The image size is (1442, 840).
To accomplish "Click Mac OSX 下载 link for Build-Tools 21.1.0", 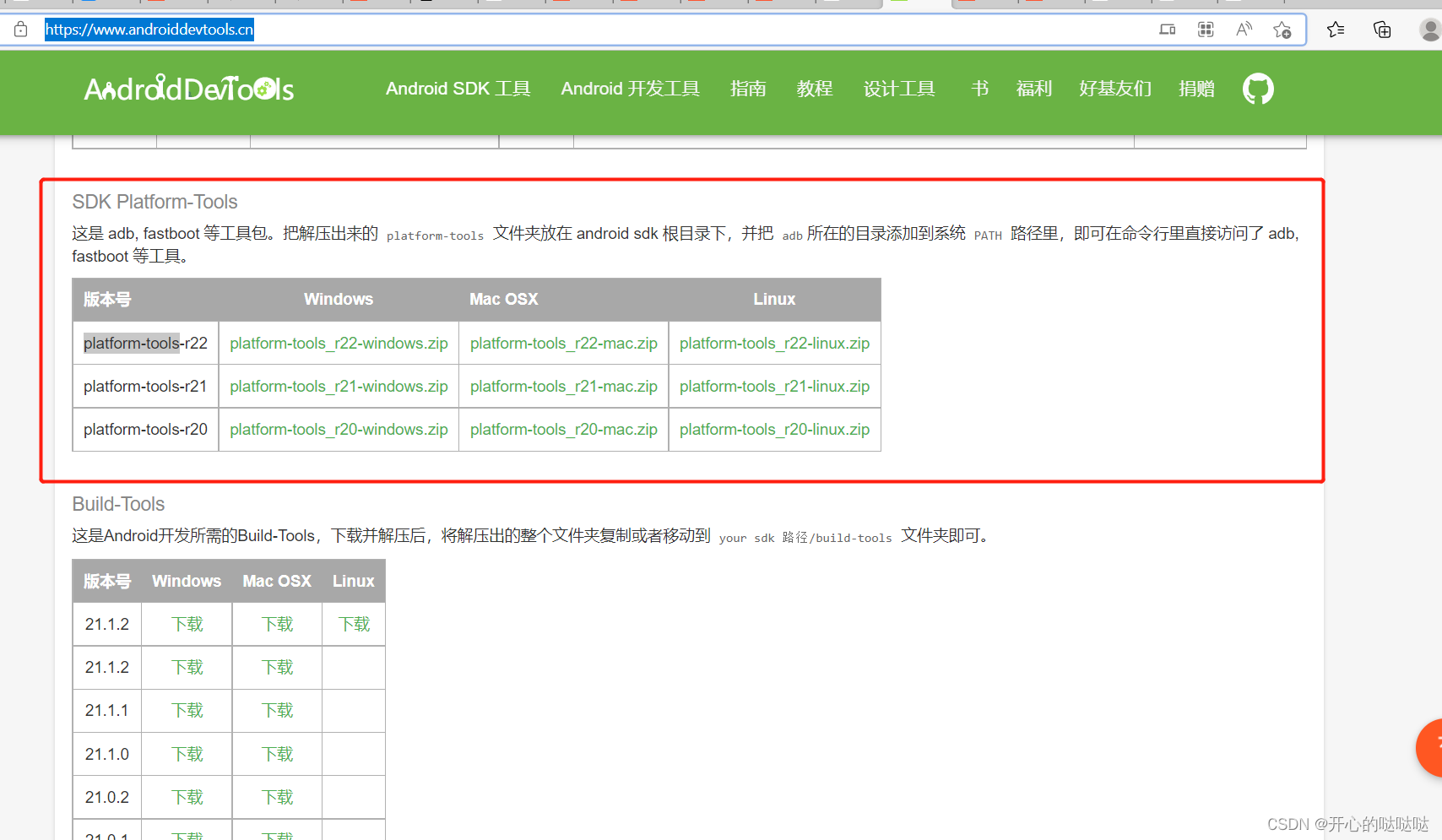I will (x=277, y=754).
